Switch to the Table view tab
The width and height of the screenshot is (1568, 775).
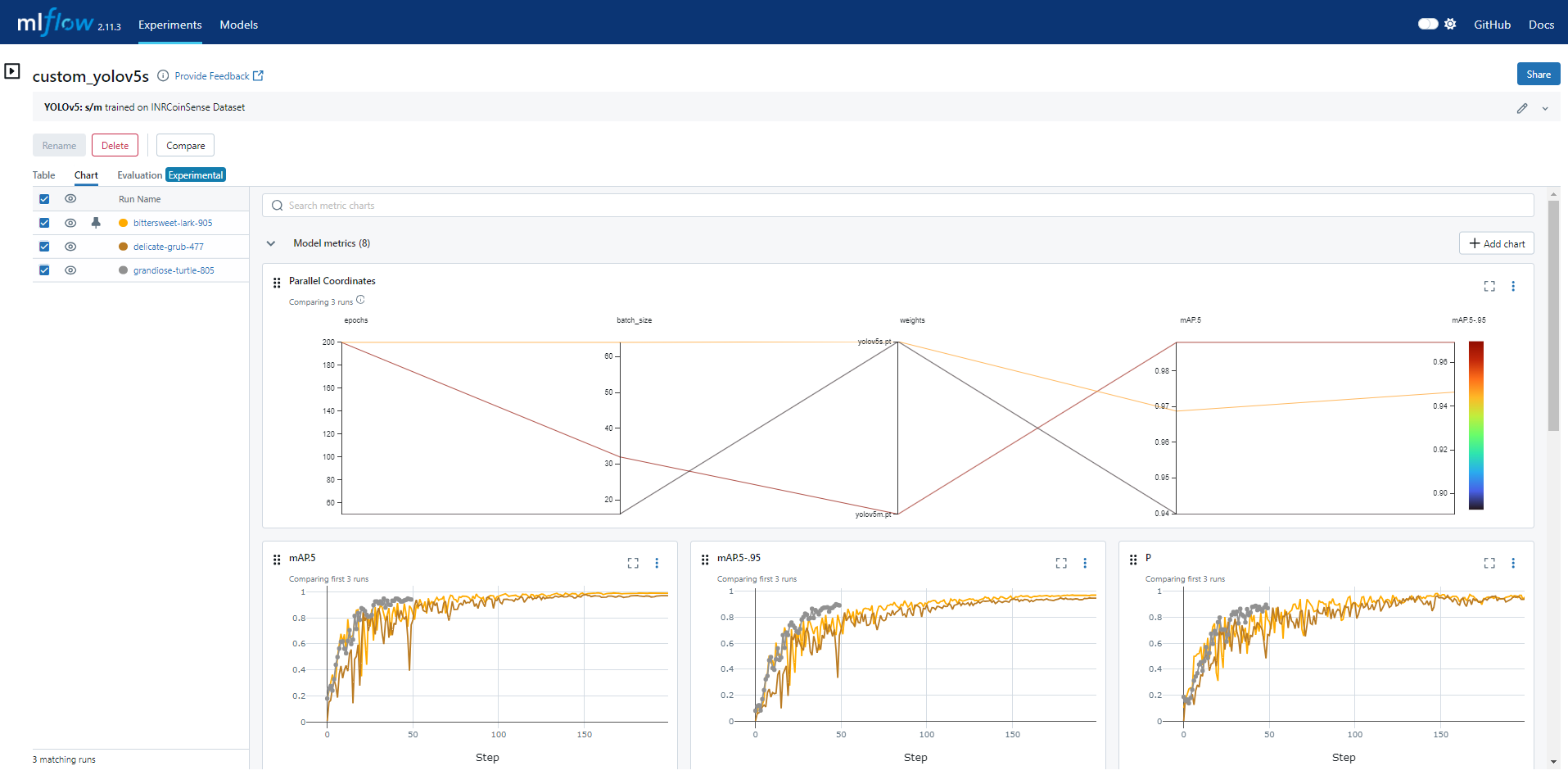pyautogui.click(x=43, y=175)
